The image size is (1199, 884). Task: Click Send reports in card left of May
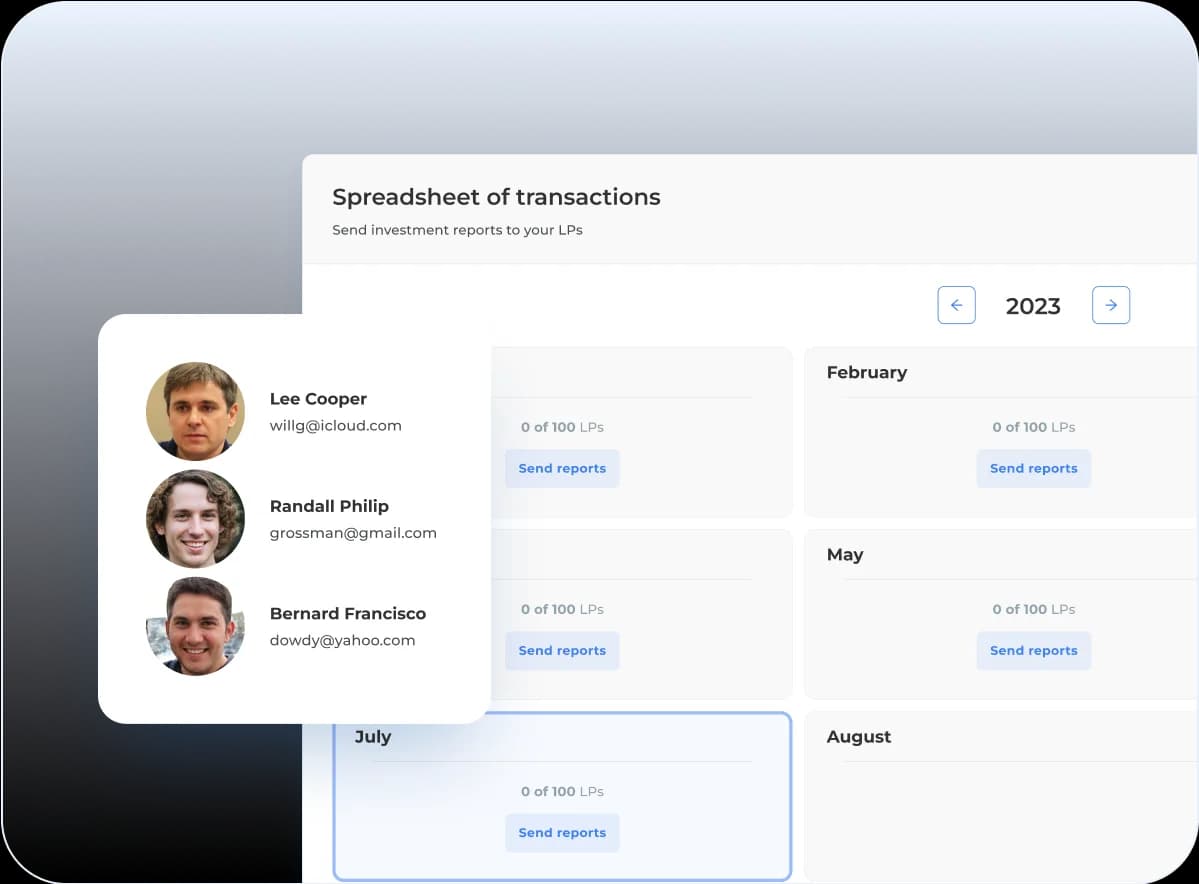562,650
